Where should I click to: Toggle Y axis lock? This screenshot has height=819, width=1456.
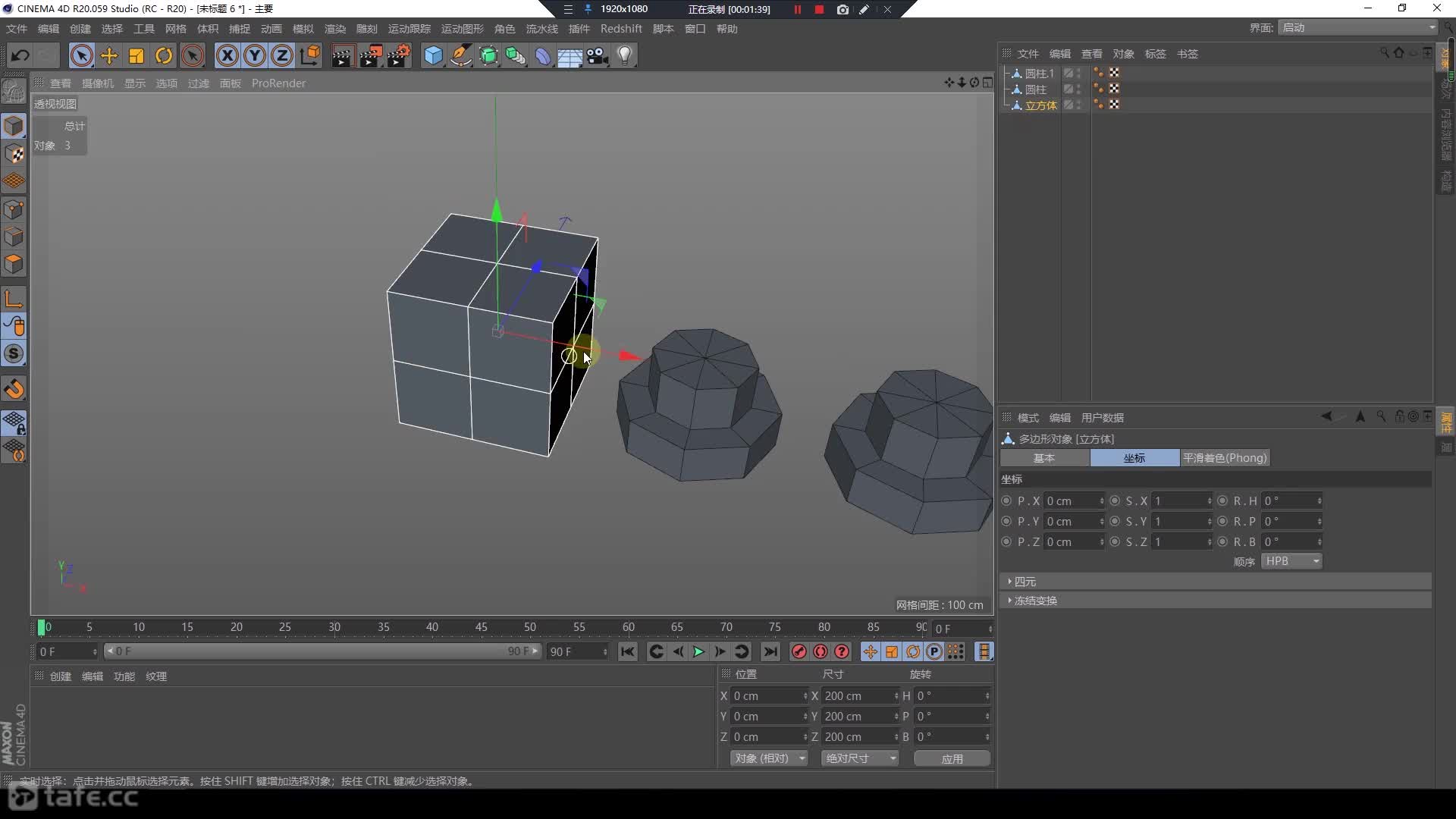pyautogui.click(x=255, y=55)
